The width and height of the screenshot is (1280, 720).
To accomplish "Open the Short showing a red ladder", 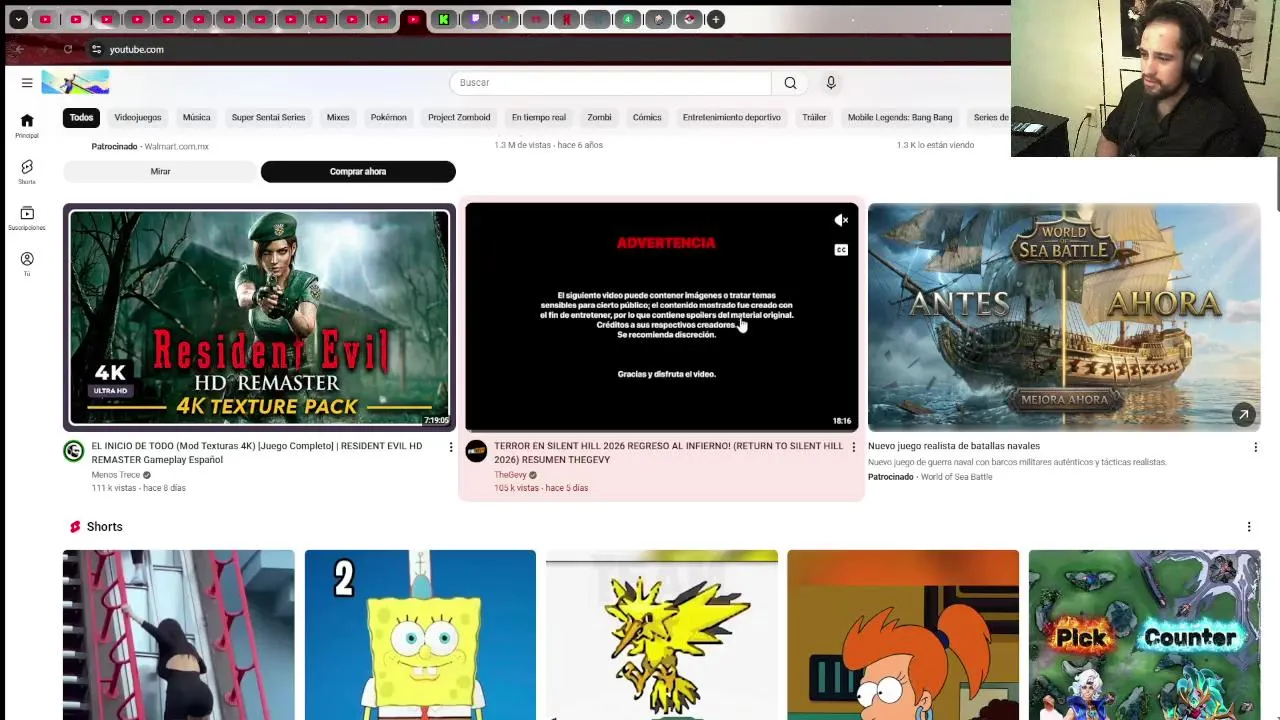I will coord(179,635).
